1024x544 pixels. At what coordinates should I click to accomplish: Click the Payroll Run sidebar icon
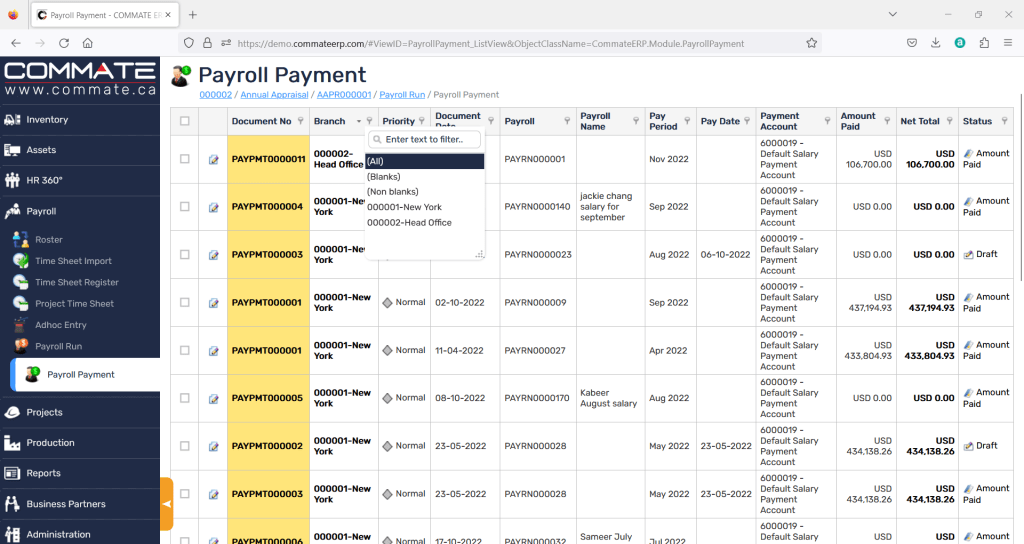pos(20,346)
